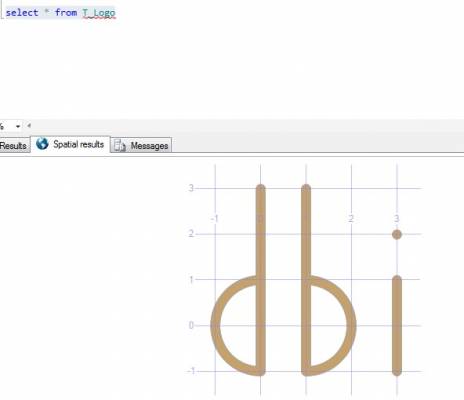464x400 pixels.
Task: Click the Messages tab document icon
Action: 119,146
